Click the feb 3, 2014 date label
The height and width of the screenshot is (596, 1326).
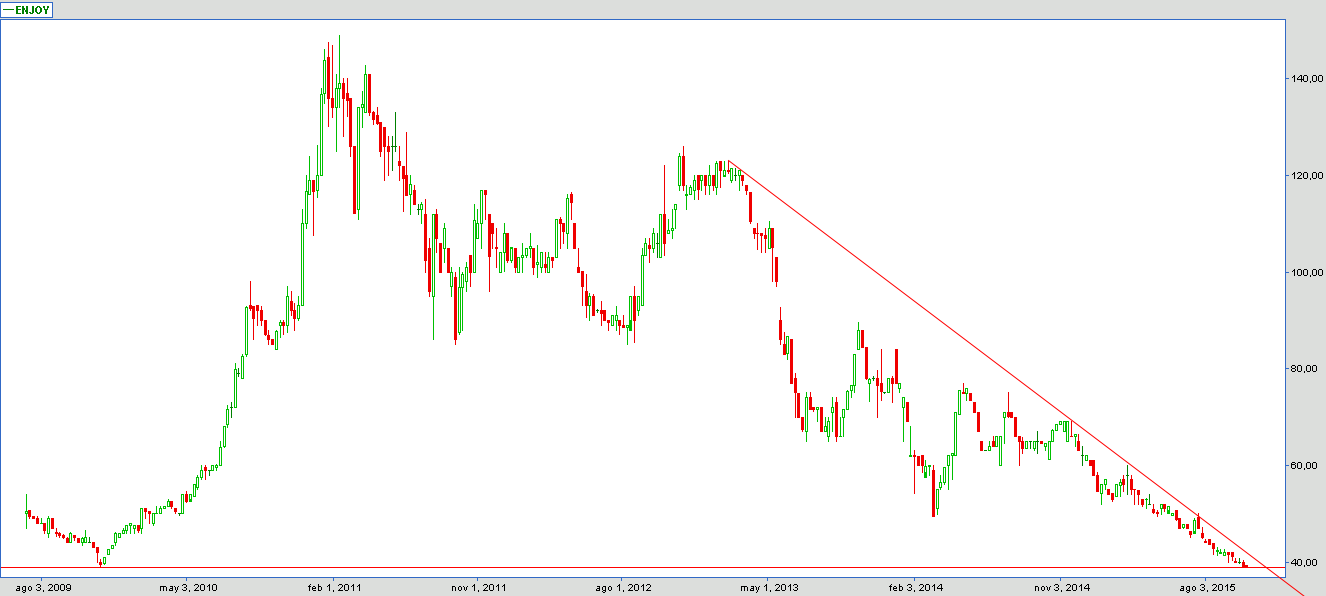[916, 587]
